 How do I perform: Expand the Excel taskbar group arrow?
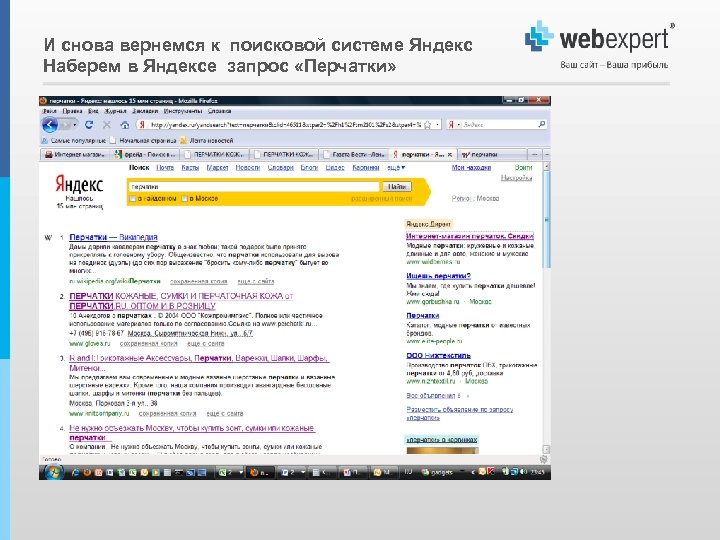[x=240, y=472]
